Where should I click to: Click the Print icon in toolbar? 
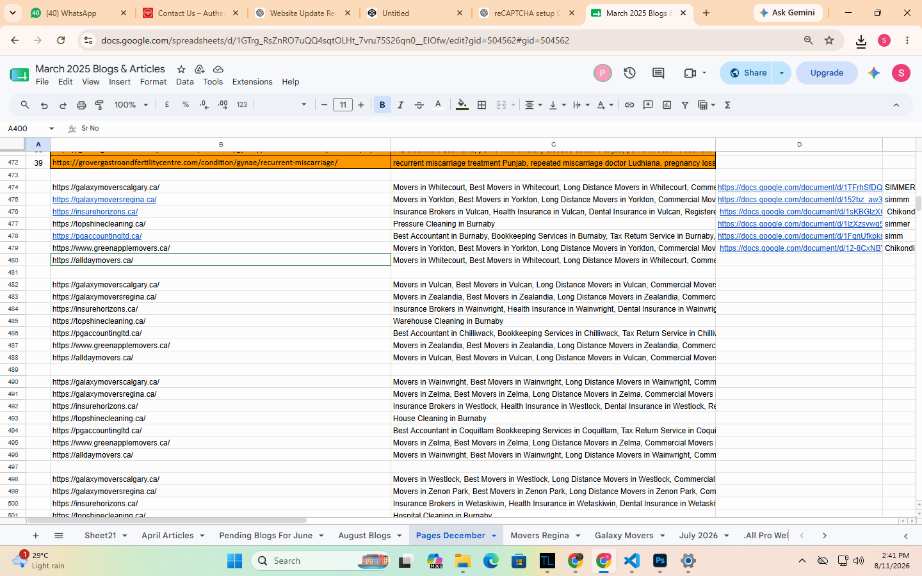82,105
